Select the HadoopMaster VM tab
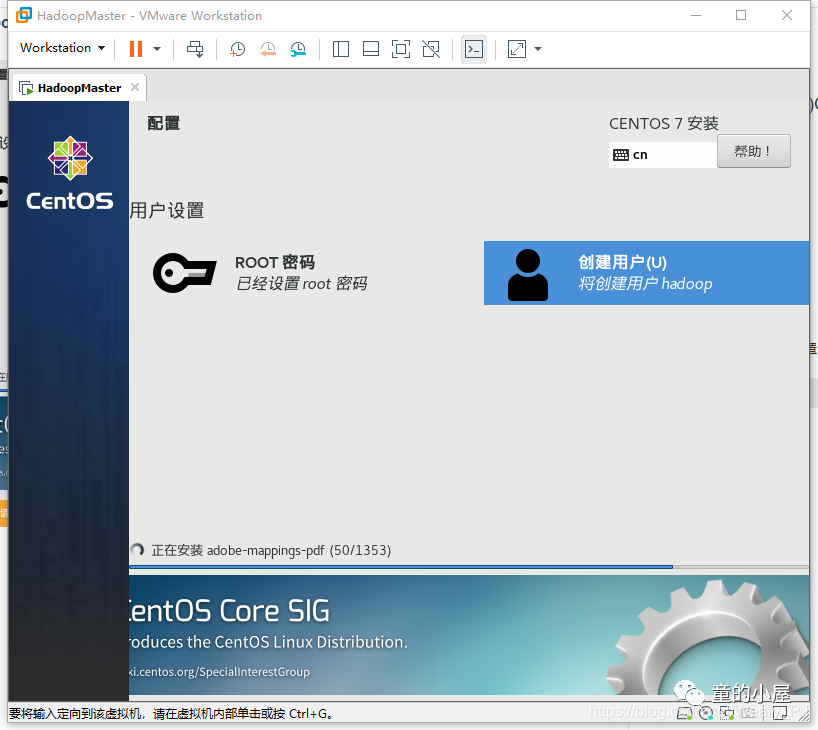 pos(78,88)
